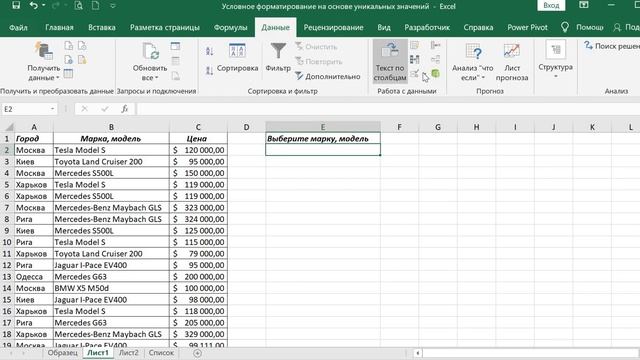Toggle the Фильтр funnel button
This screenshot has height=360, width=640.
pos(278,57)
